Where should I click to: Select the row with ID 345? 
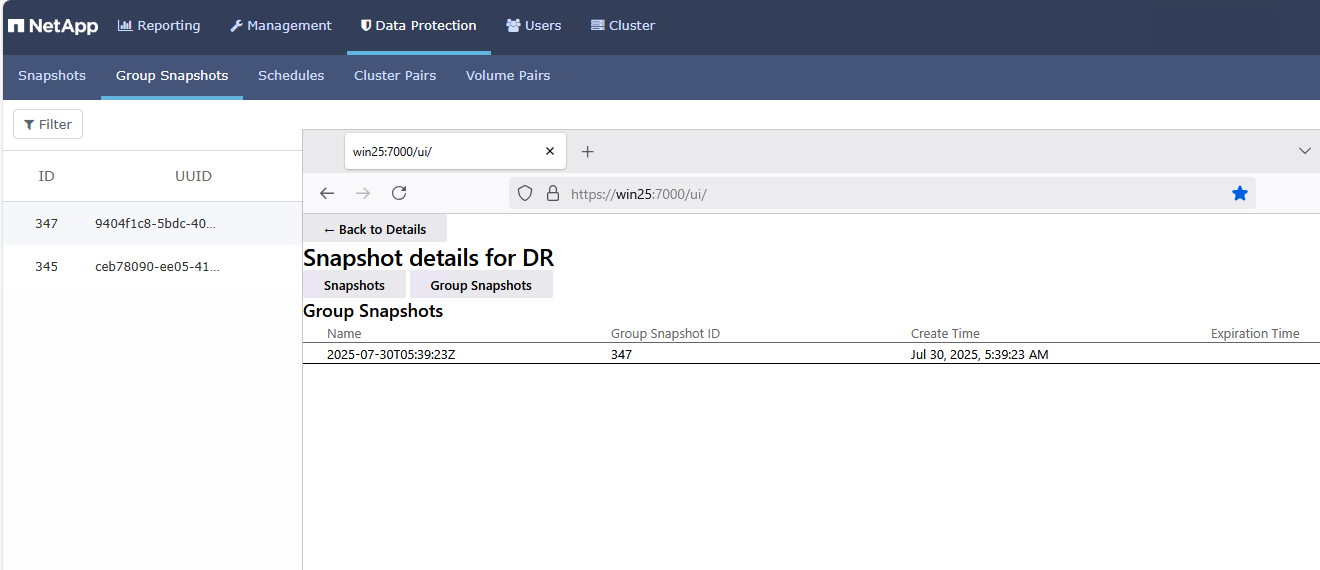[x=152, y=266]
